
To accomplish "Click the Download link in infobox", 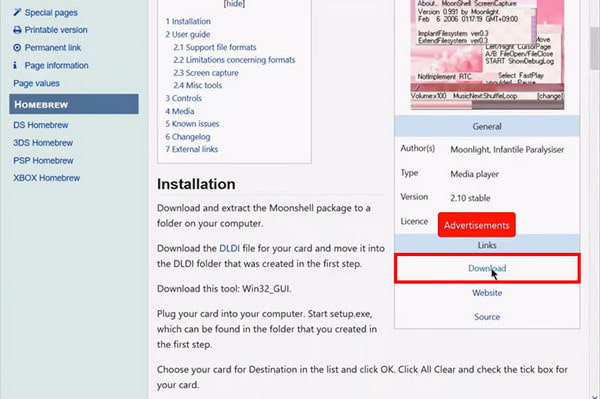I will [x=487, y=268].
